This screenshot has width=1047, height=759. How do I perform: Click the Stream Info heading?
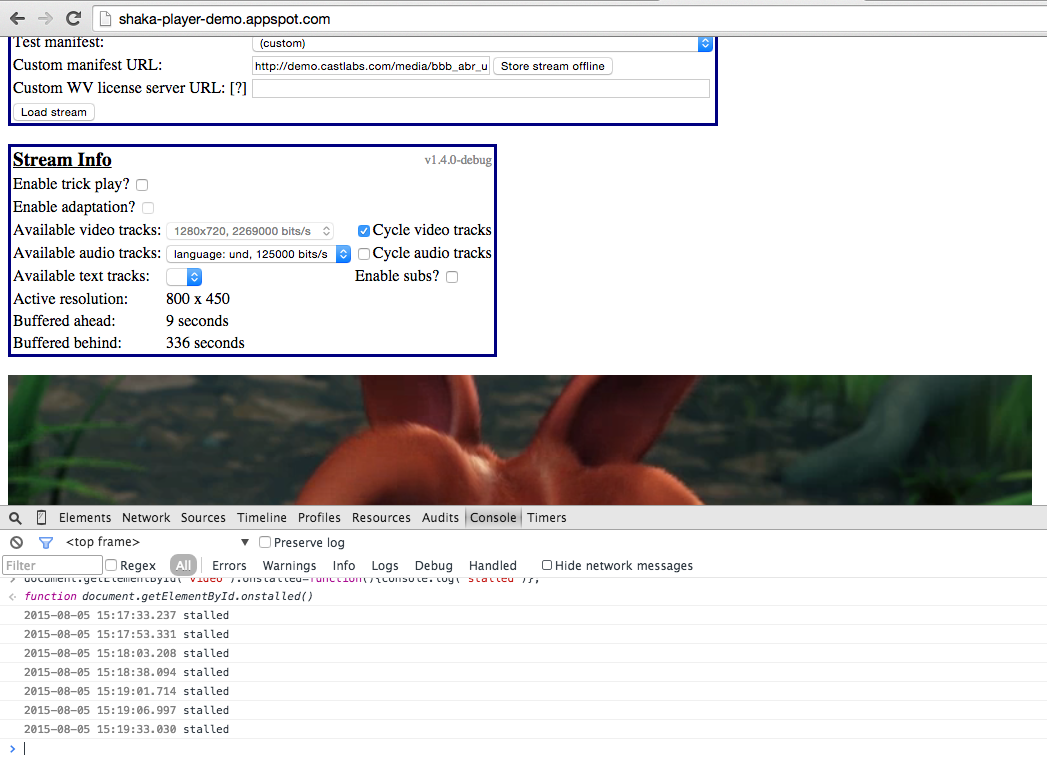[x=62, y=160]
